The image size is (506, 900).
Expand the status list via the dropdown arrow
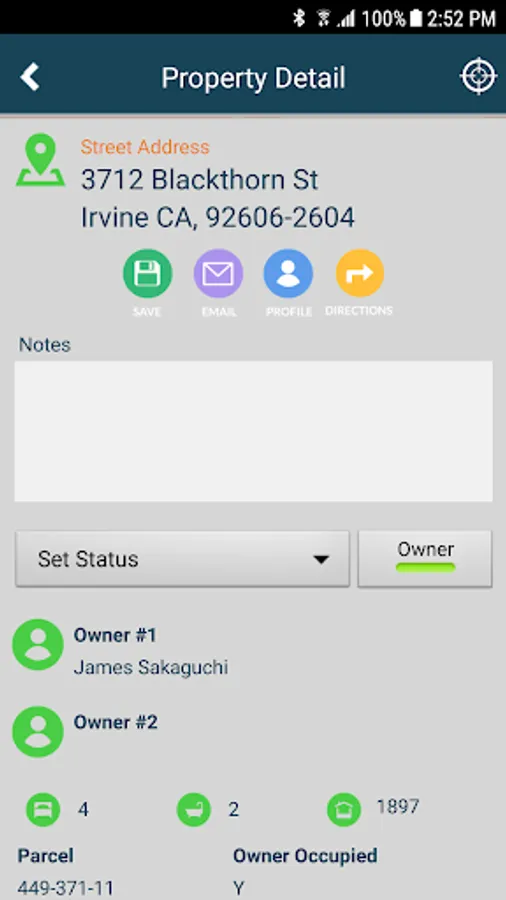pyautogui.click(x=321, y=560)
